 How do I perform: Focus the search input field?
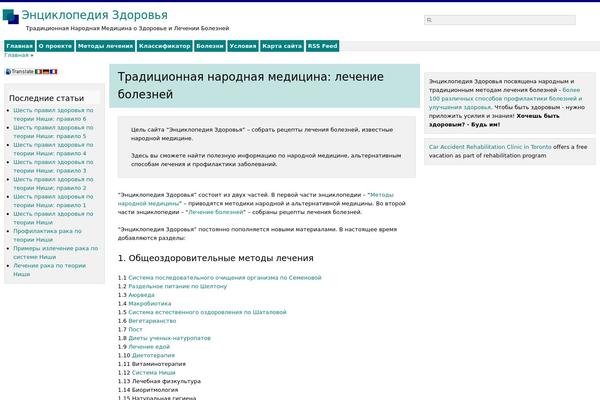pyautogui.click(x=500, y=20)
